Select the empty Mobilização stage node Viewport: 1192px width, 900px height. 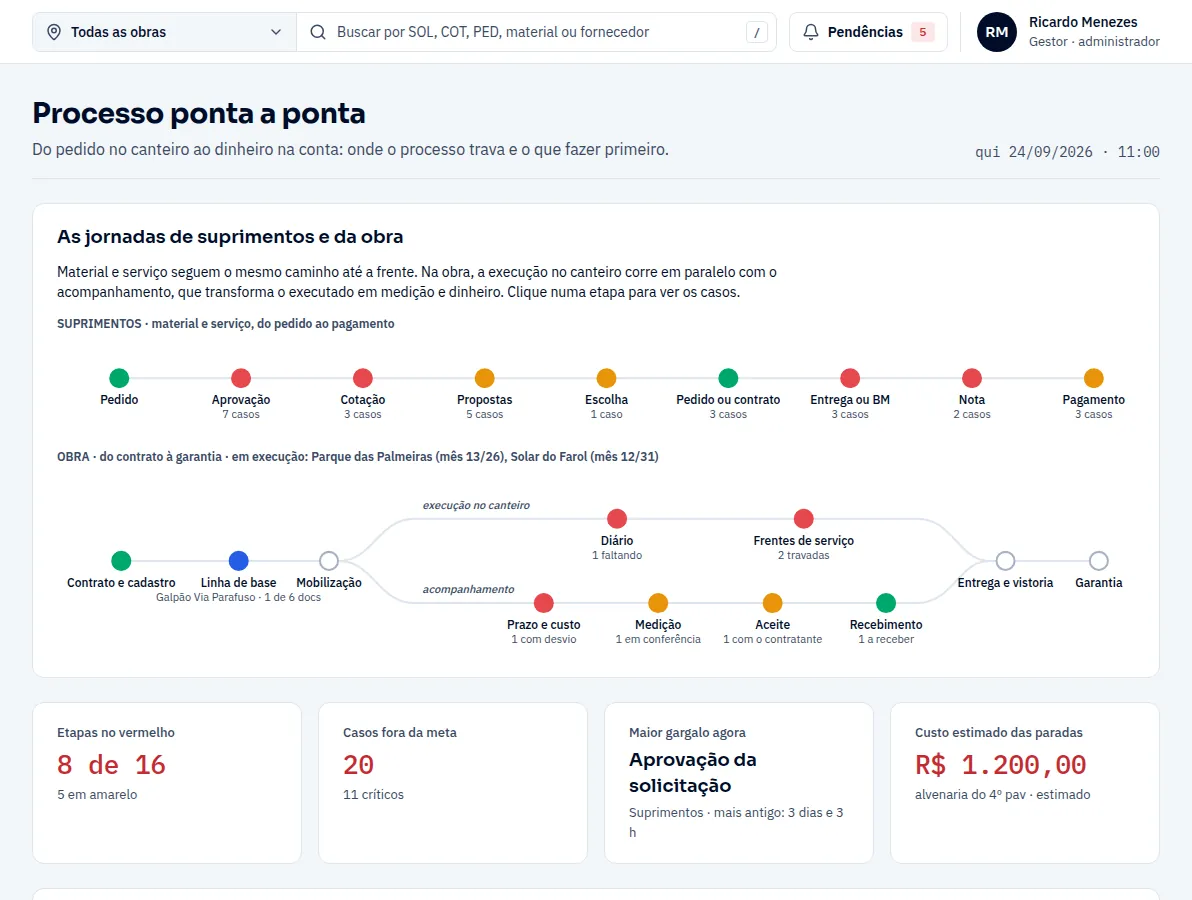[328, 561]
